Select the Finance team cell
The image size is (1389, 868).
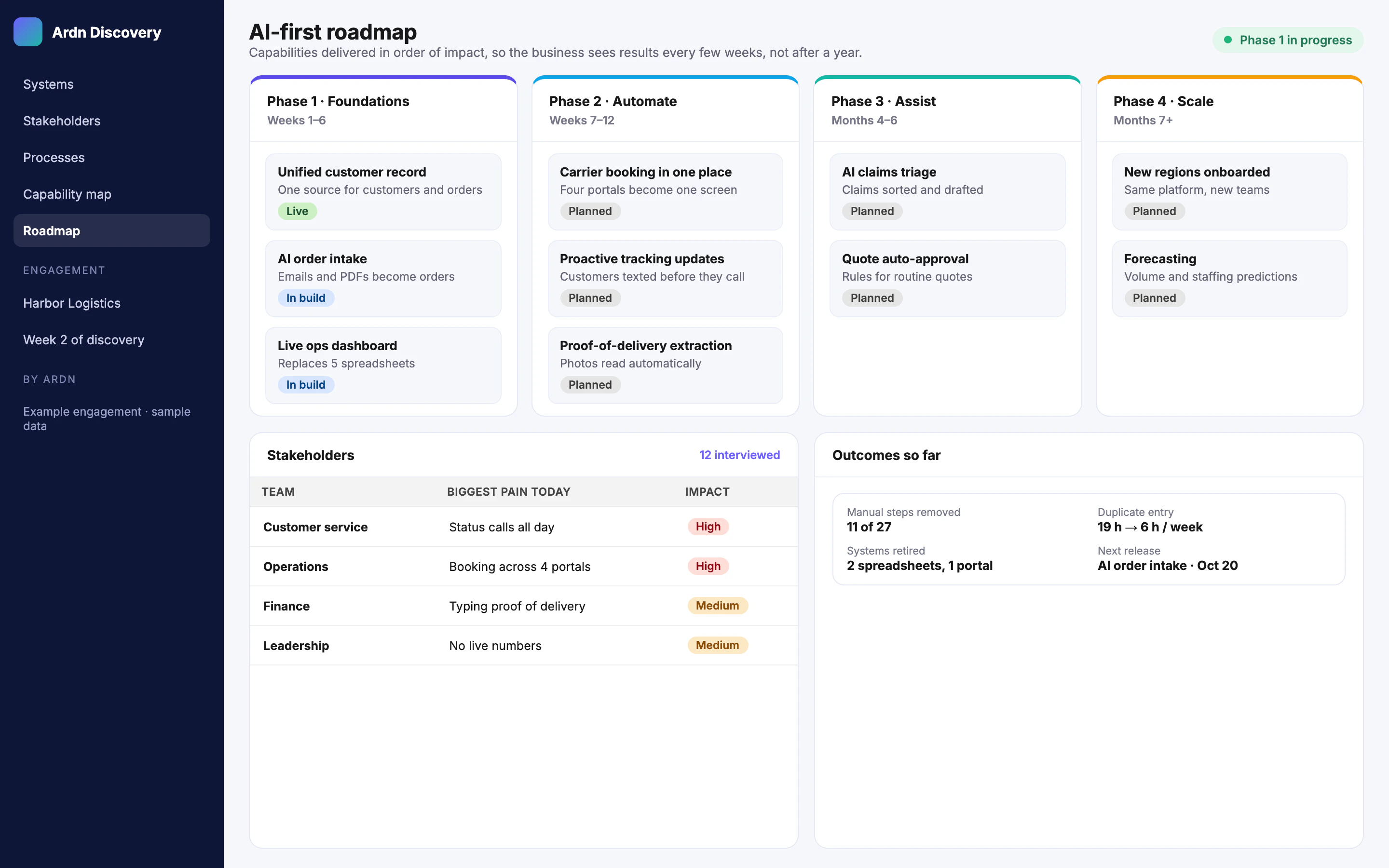pyautogui.click(x=286, y=606)
